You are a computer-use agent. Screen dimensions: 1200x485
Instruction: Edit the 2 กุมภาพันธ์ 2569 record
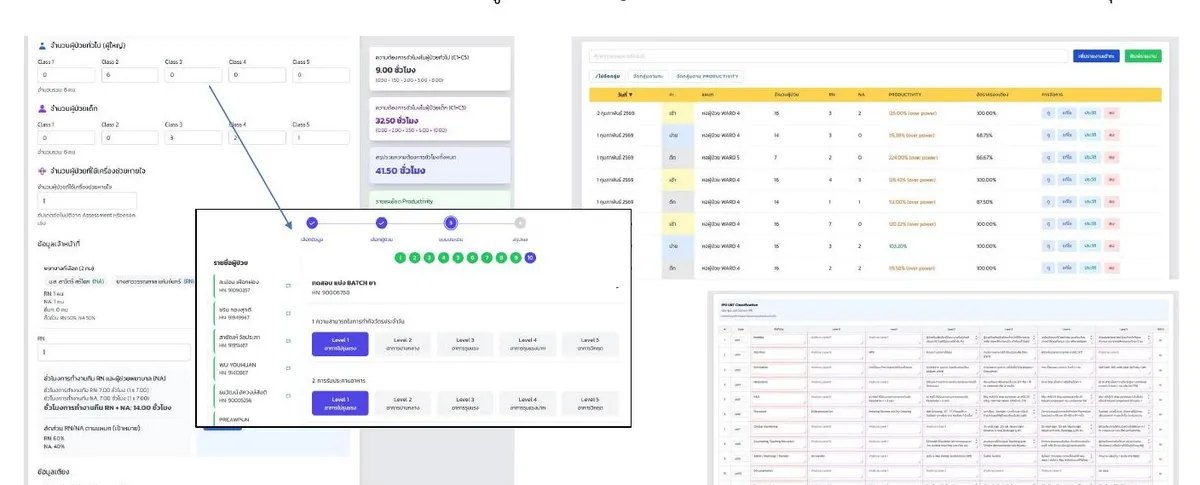click(x=1068, y=114)
